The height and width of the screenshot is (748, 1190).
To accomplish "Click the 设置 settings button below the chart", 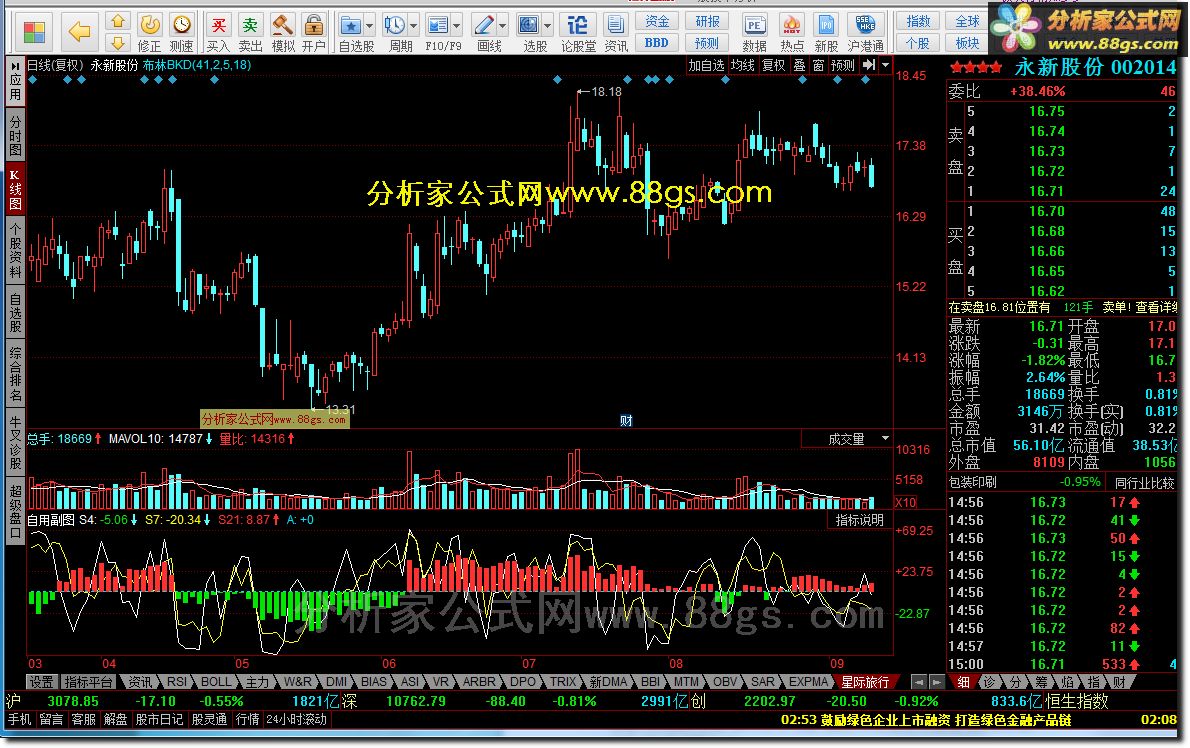I will (x=41, y=682).
